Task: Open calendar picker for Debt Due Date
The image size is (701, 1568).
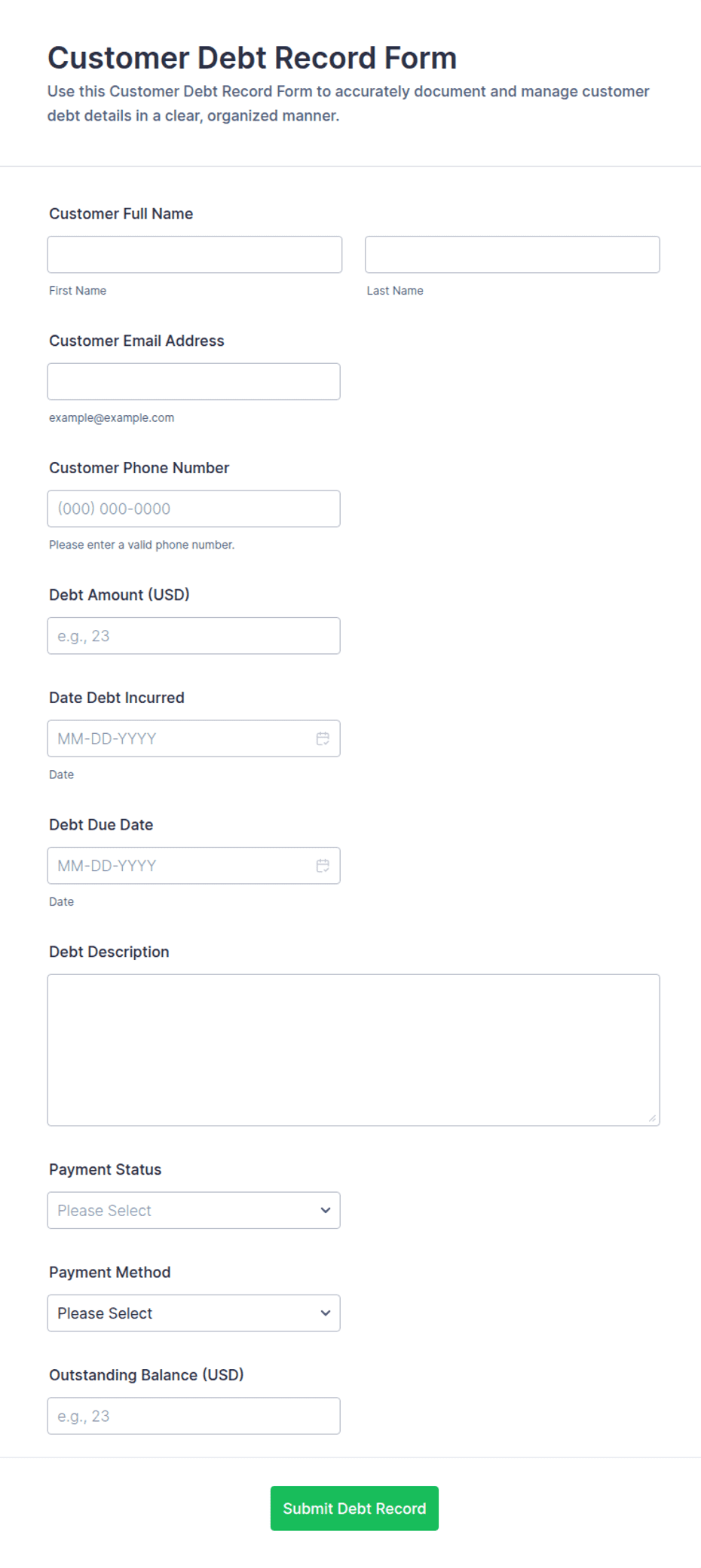Action: coord(323,866)
